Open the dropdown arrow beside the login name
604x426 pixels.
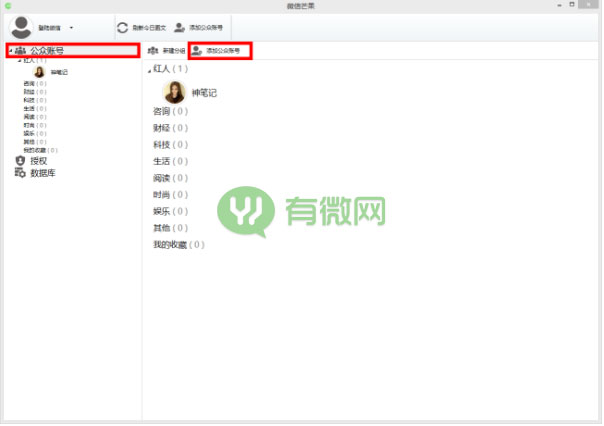coord(71,28)
